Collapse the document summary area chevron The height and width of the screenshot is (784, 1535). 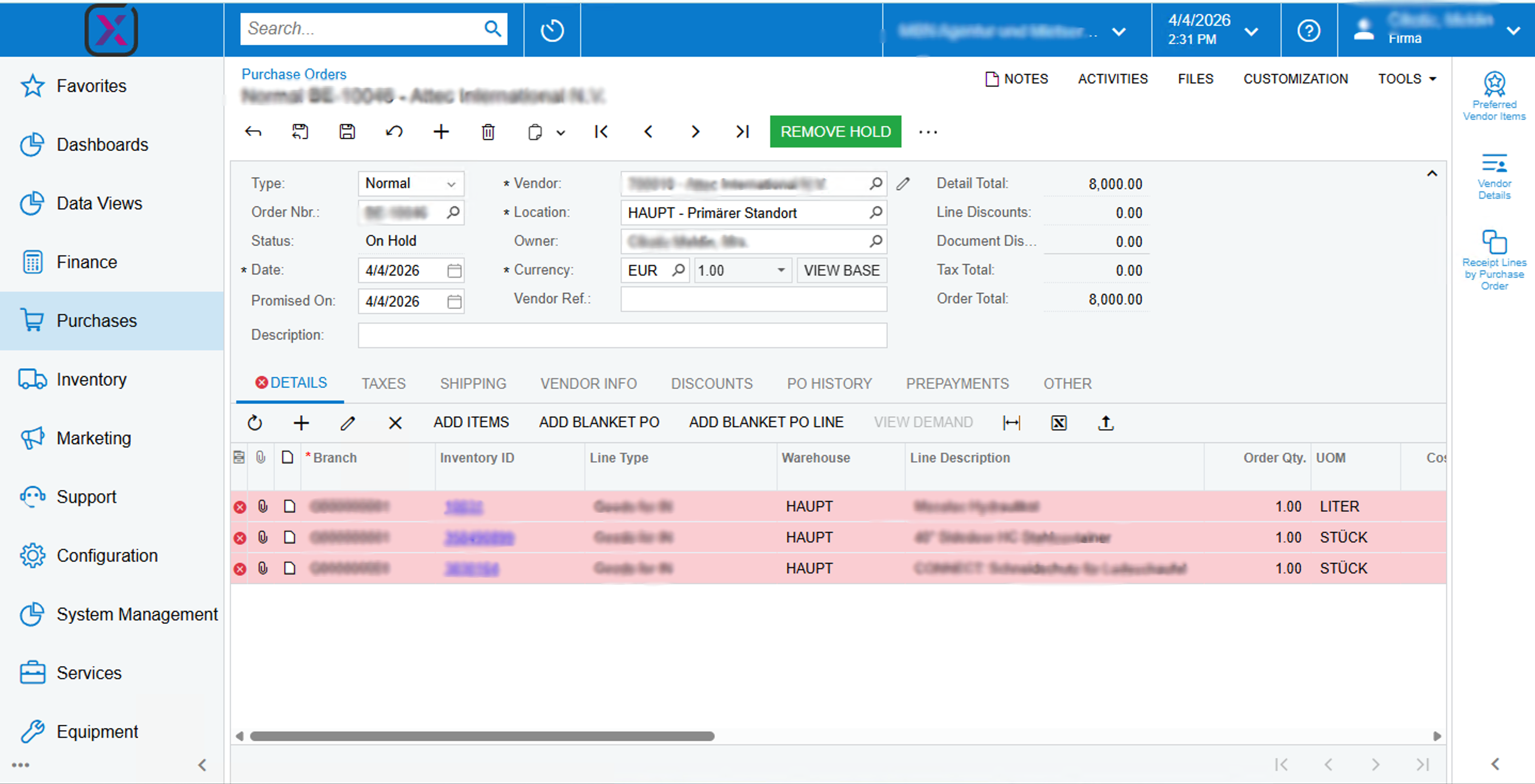(x=1432, y=174)
